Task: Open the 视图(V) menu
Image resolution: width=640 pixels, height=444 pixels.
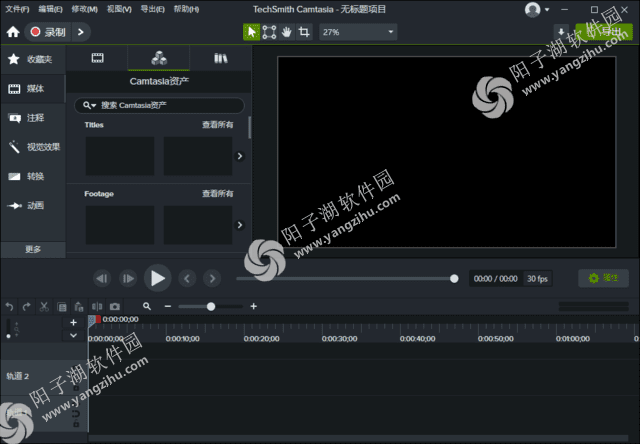Action: coord(119,9)
